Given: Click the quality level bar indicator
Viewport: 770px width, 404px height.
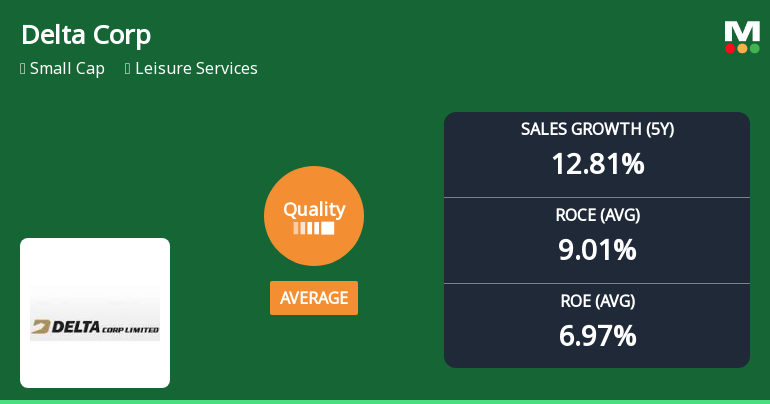Looking at the screenshot, I should click(x=314, y=228).
